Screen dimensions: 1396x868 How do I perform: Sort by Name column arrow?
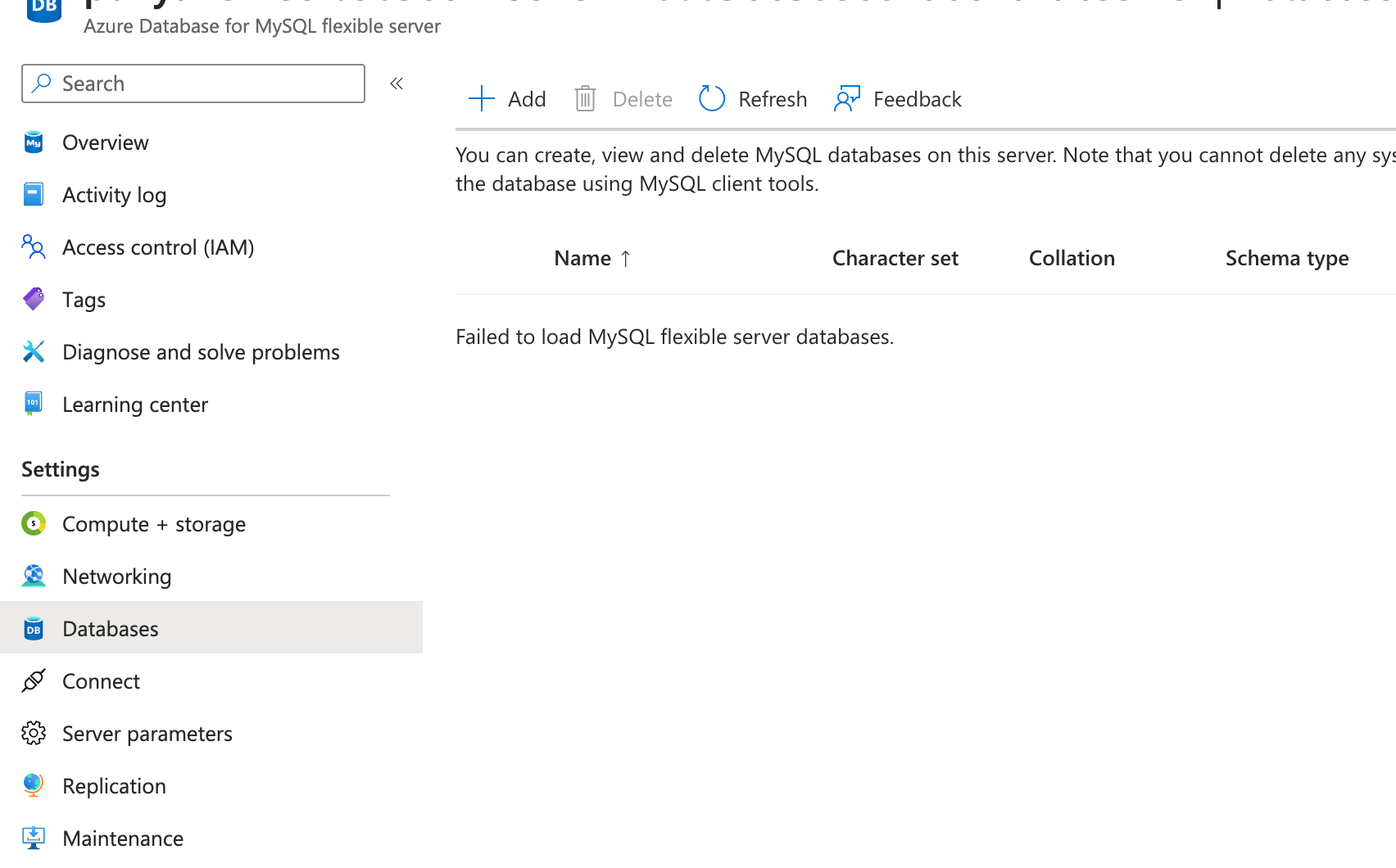click(626, 259)
